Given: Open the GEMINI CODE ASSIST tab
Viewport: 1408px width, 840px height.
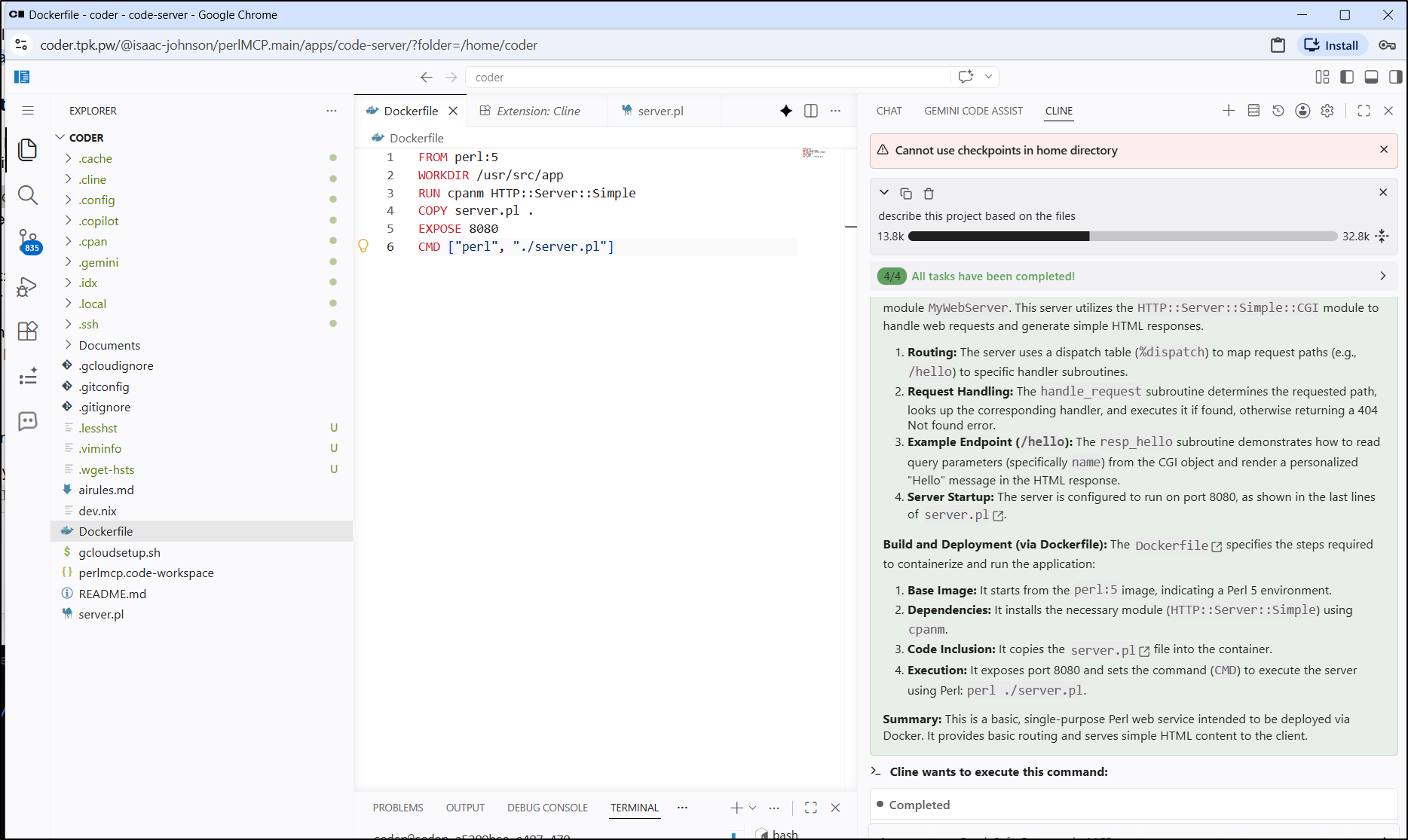Looking at the screenshot, I should click(x=974, y=111).
